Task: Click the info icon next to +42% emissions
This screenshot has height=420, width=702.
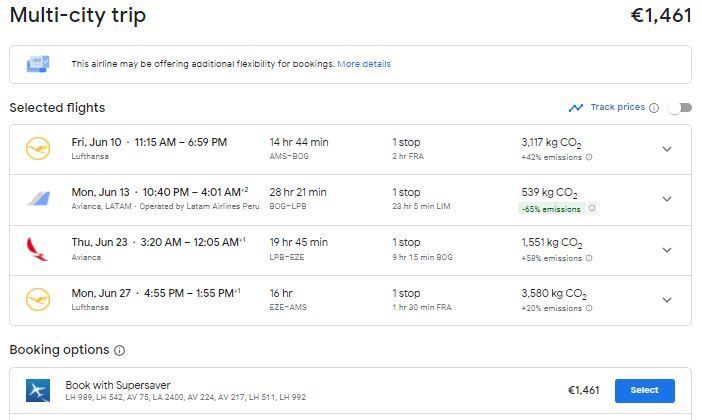Action: click(588, 157)
